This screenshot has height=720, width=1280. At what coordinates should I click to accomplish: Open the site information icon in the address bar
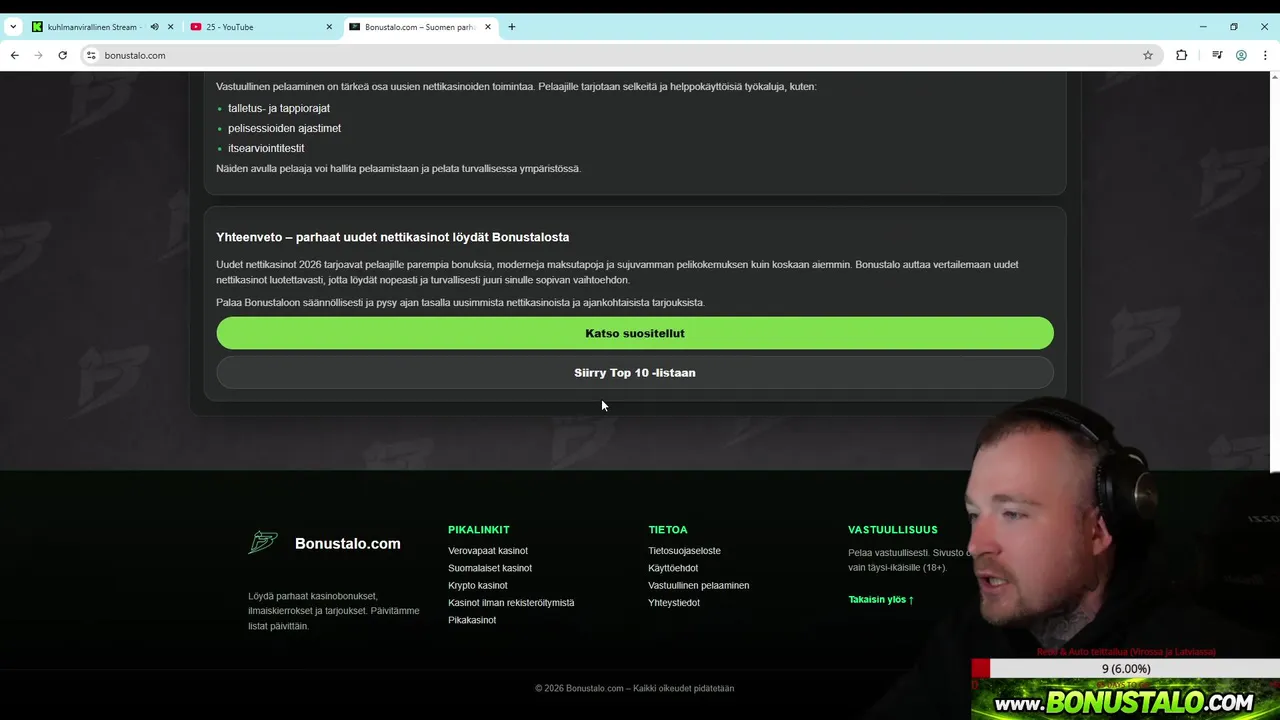pyautogui.click(x=91, y=55)
